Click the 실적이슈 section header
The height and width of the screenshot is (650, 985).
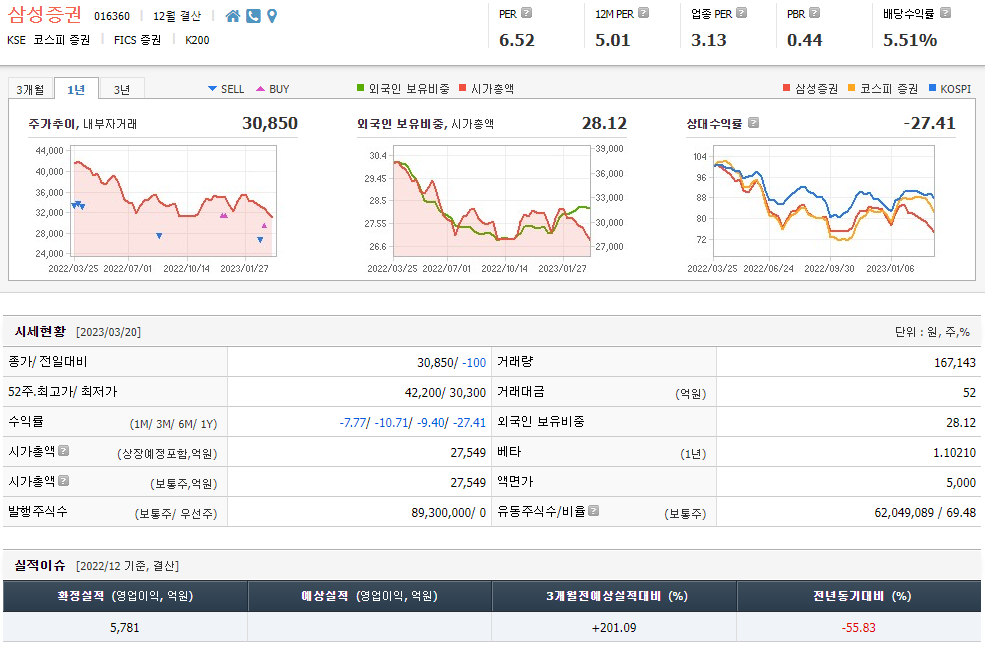[x=40, y=565]
